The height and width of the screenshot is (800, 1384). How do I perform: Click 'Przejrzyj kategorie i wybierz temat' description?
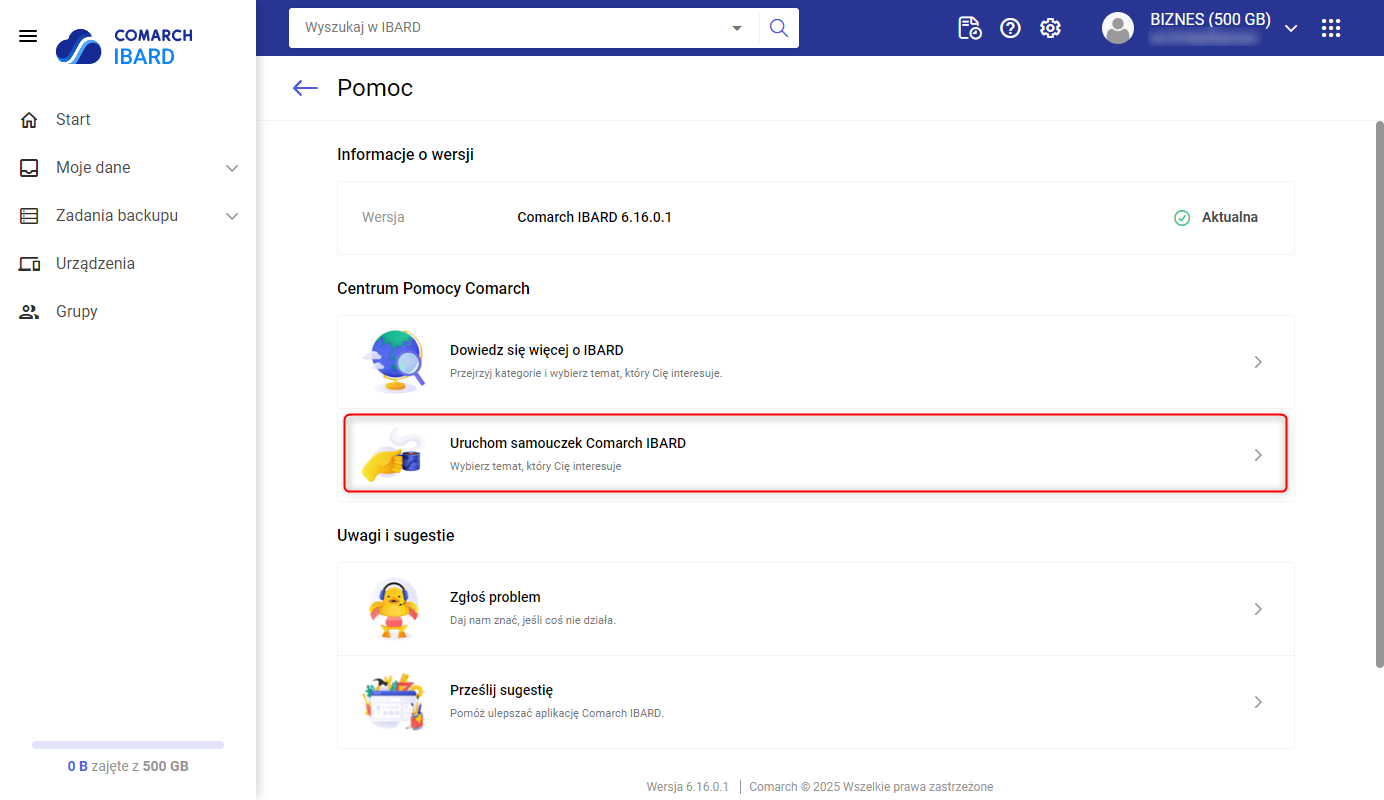[586, 373]
